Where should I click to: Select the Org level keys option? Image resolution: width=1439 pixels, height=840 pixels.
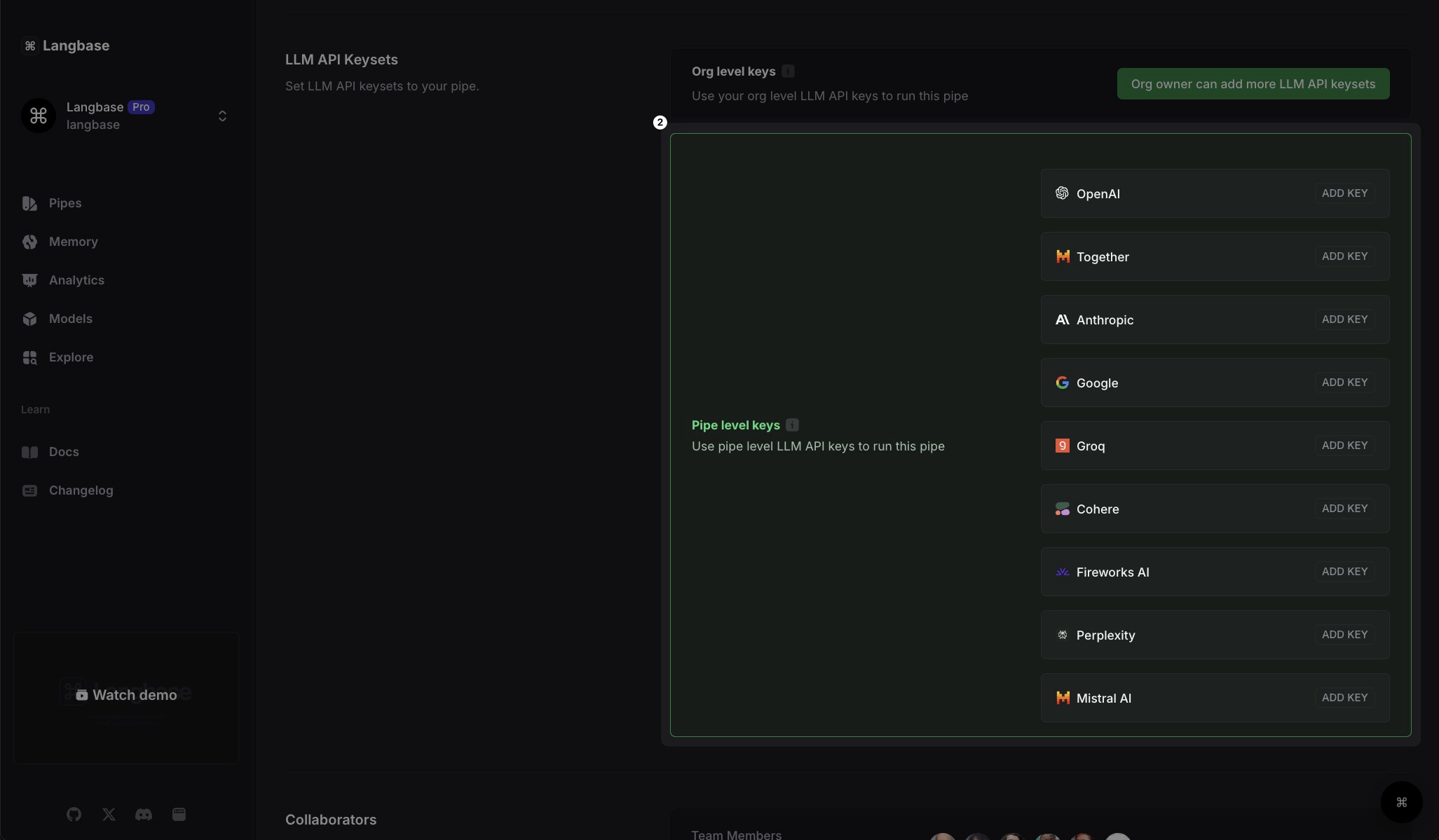733,71
